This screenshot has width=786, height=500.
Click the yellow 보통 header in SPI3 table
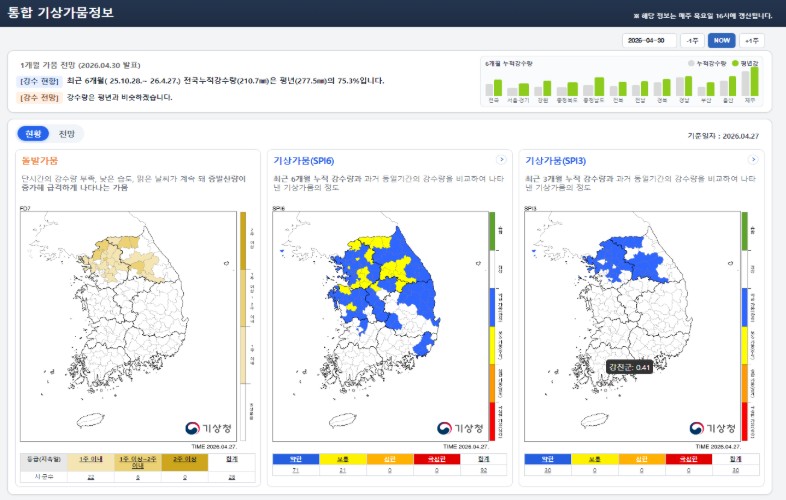point(595,459)
